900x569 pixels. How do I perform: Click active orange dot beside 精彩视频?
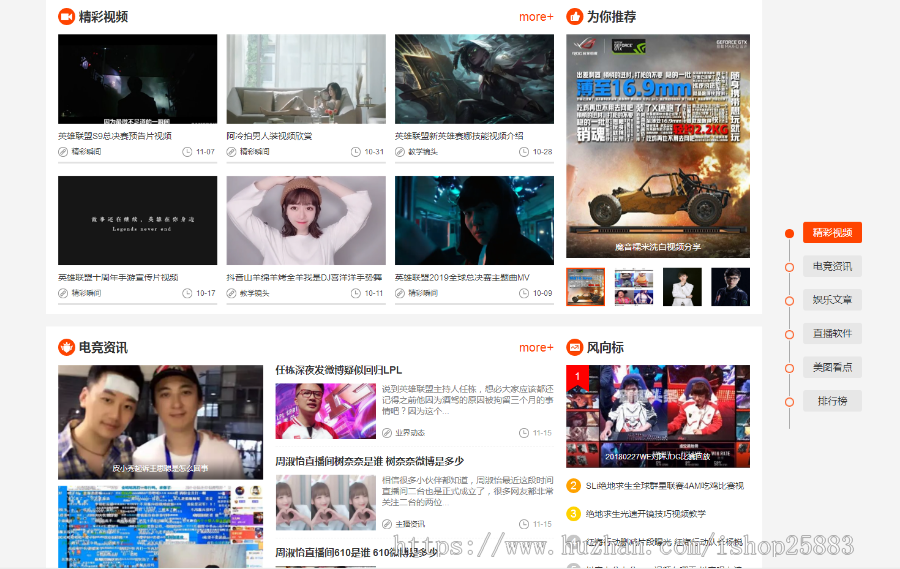pyautogui.click(x=789, y=234)
